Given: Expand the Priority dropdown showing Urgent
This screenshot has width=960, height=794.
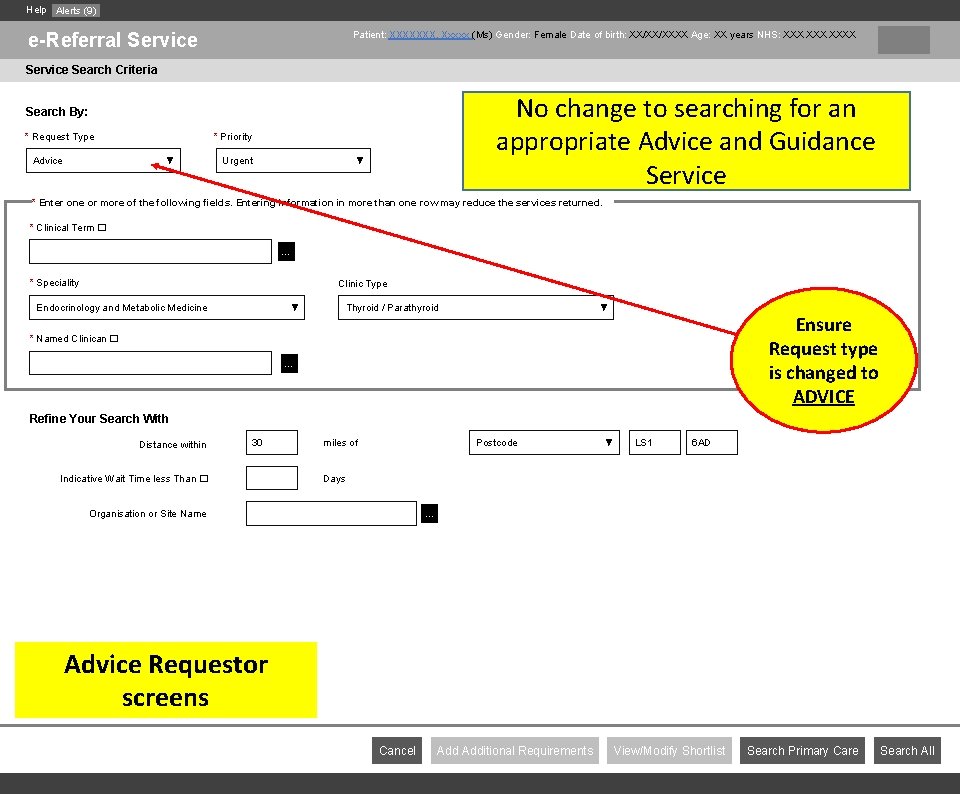Looking at the screenshot, I should (x=293, y=160).
